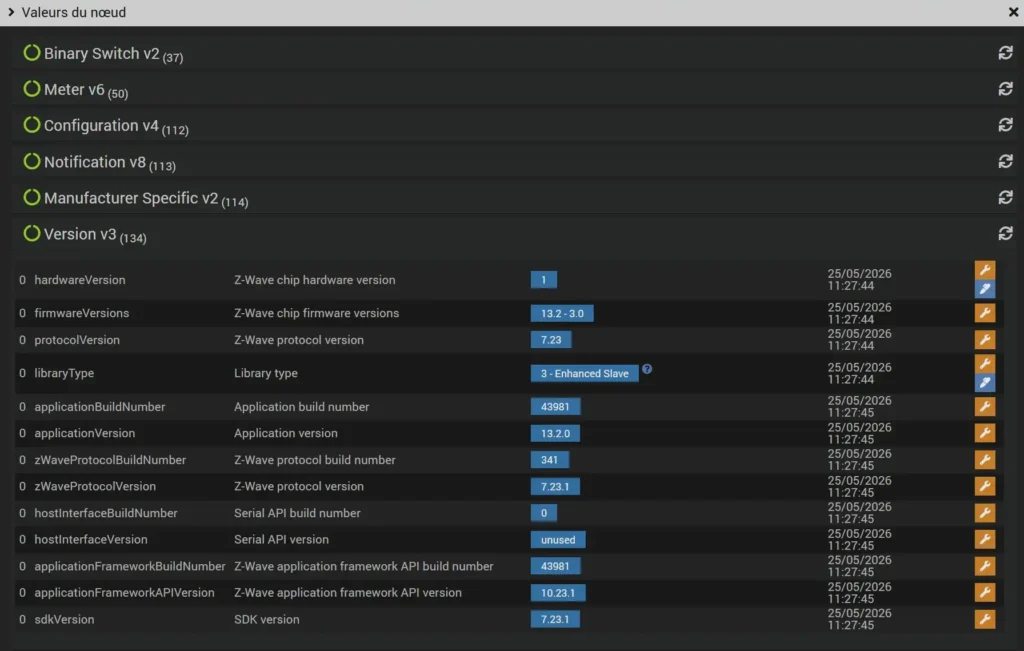Click the hostInterfaceBuildNumber value 0

[x=543, y=513]
